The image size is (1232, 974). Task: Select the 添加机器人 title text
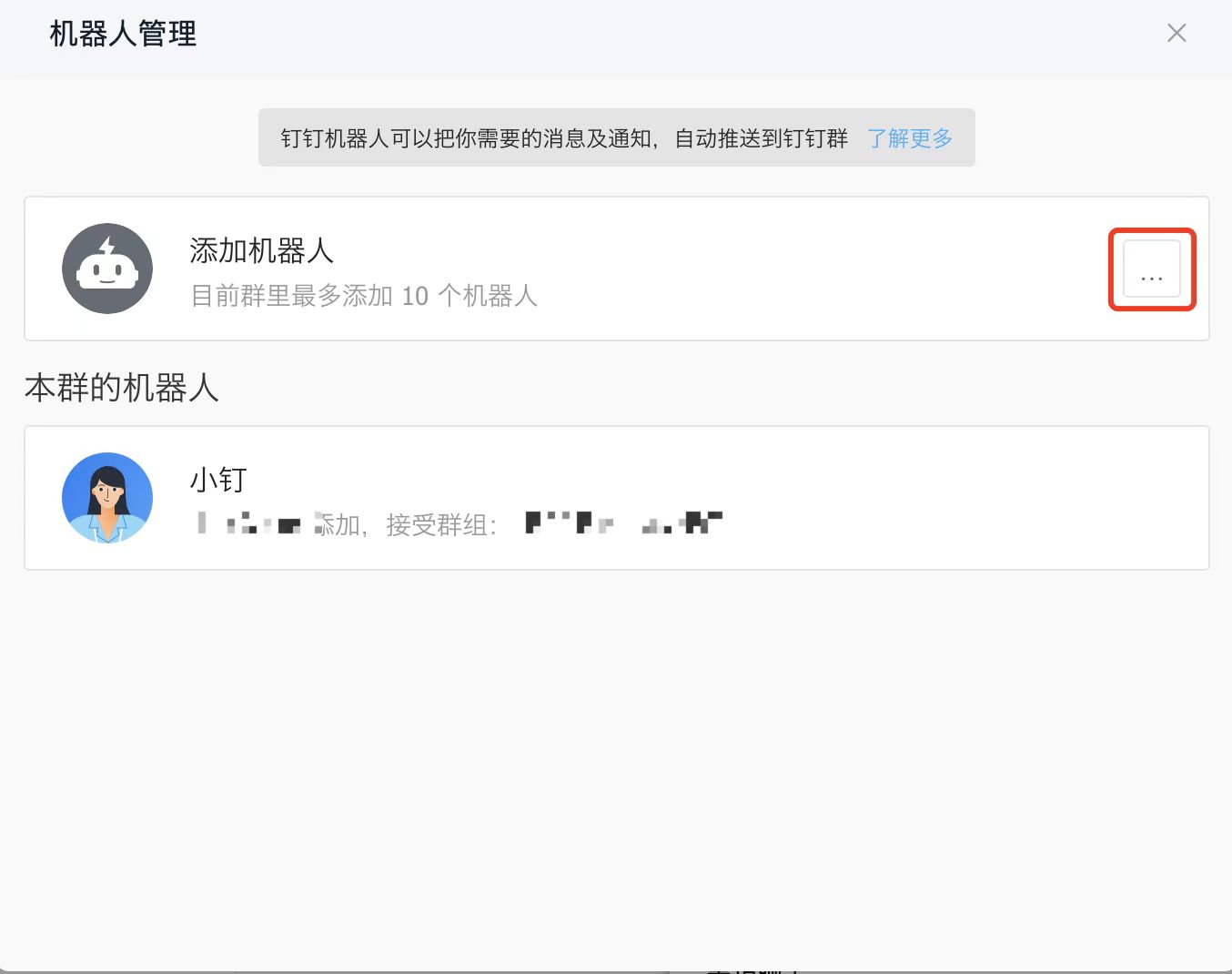[261, 250]
